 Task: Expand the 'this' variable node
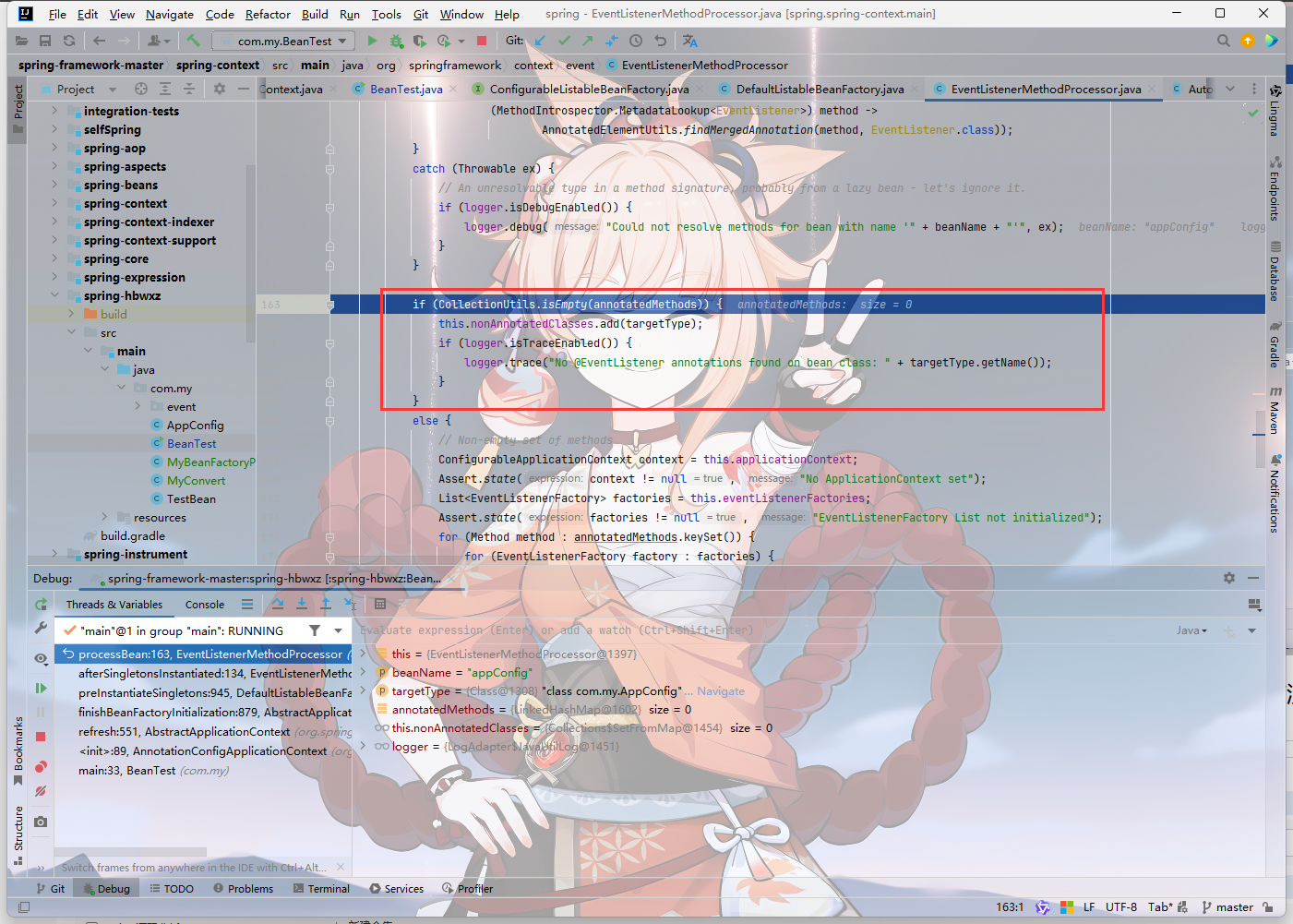363,654
